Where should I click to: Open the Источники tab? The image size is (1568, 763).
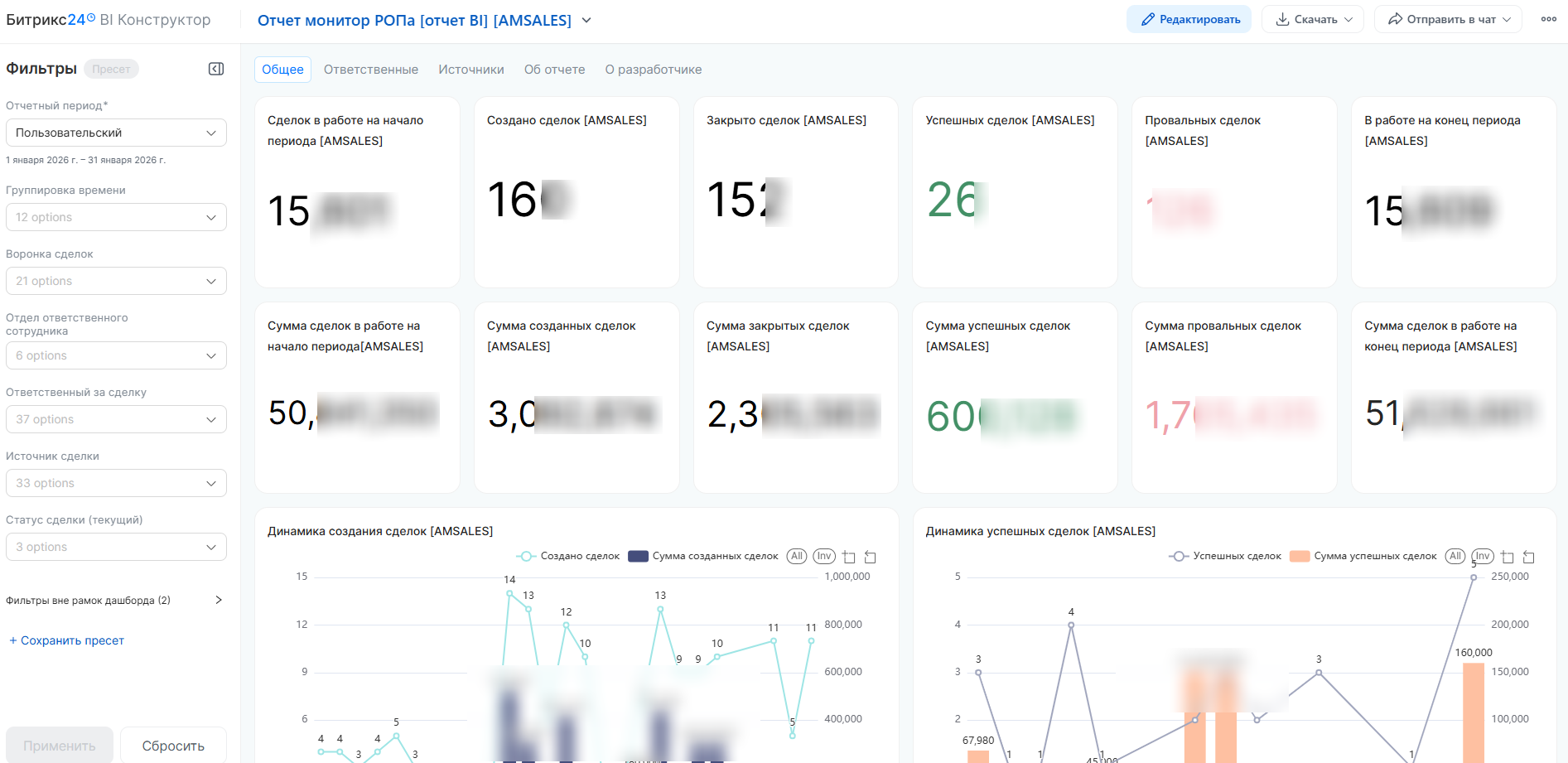pos(470,70)
